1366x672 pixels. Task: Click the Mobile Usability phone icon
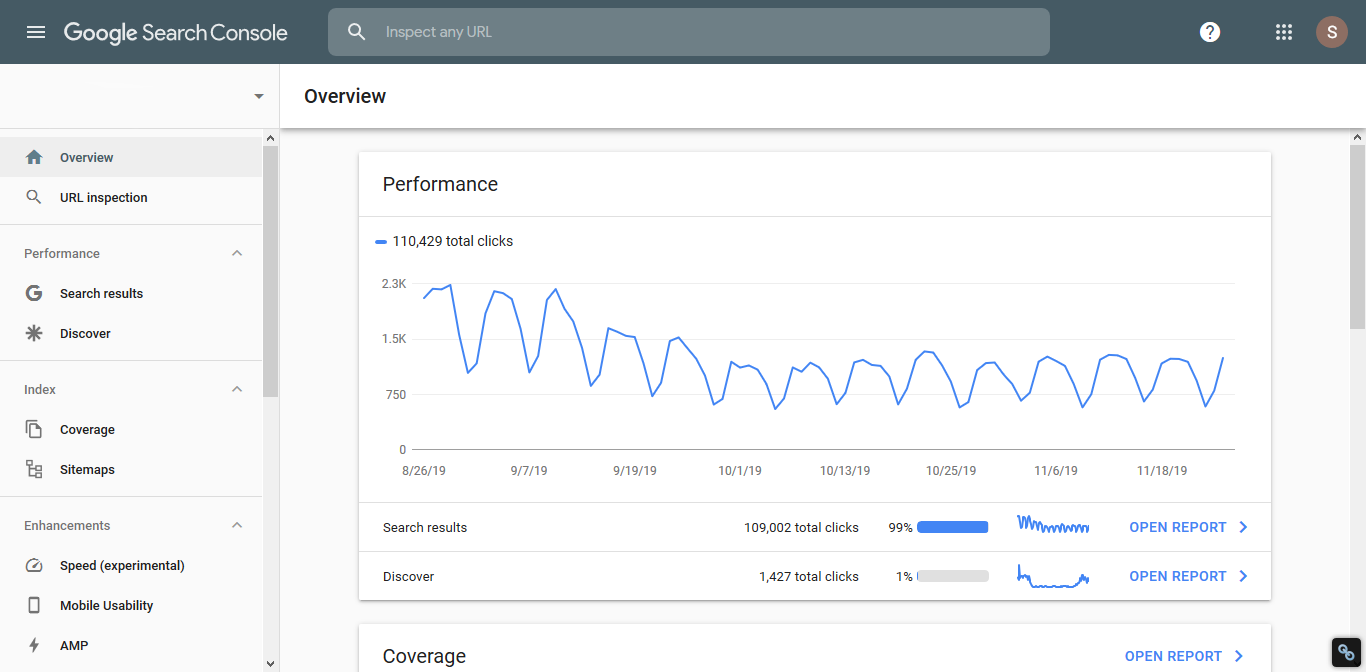click(x=34, y=606)
